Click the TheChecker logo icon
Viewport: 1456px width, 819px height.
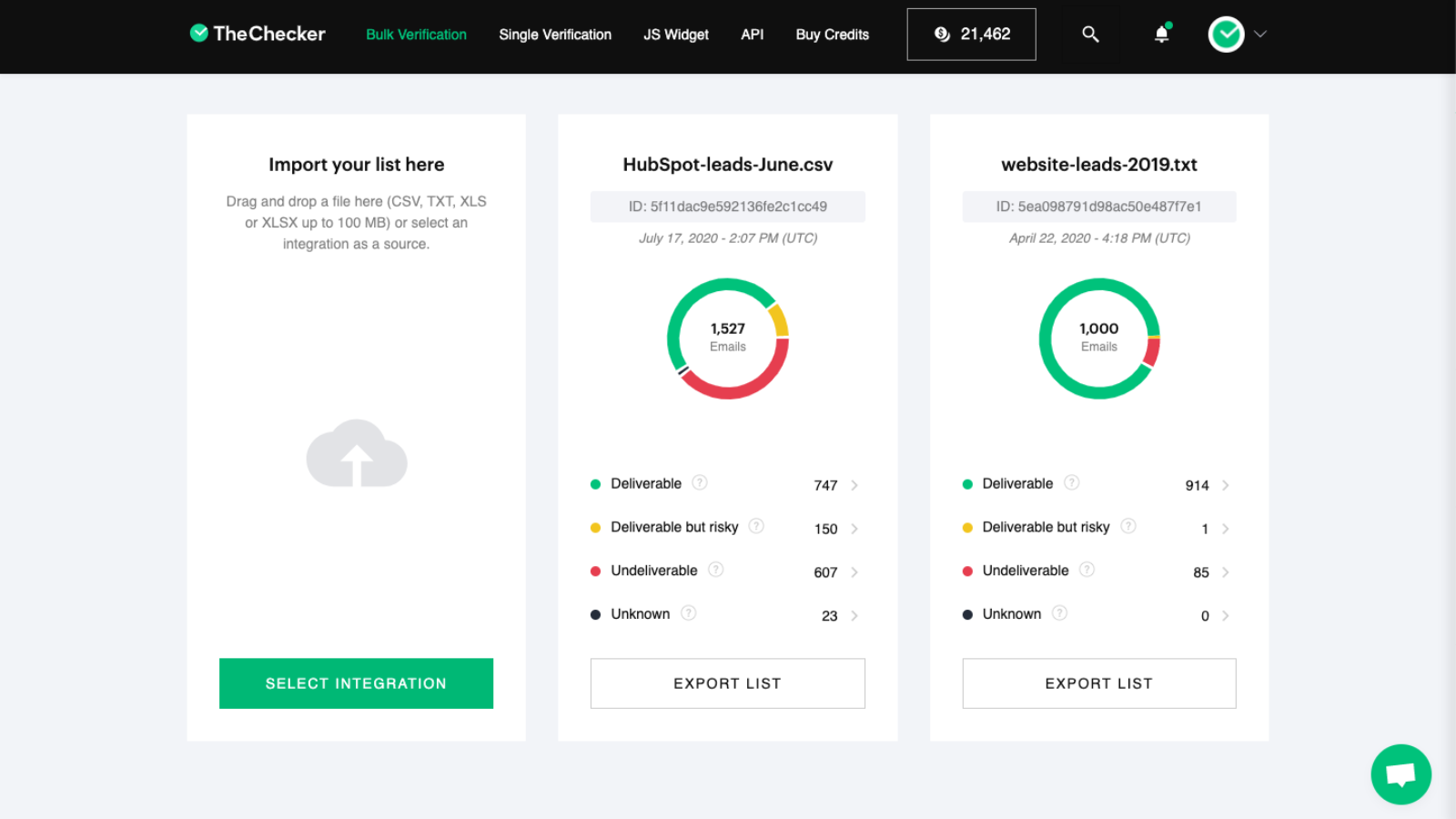[x=199, y=34]
